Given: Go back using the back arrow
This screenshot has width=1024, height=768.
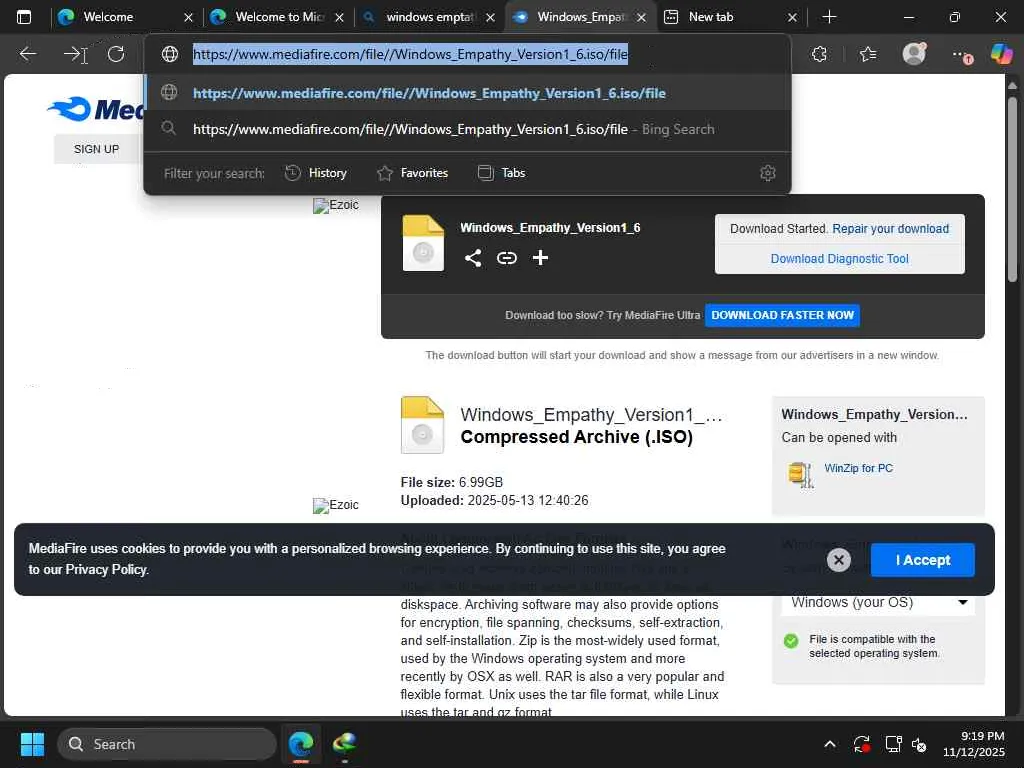Looking at the screenshot, I should point(27,54).
